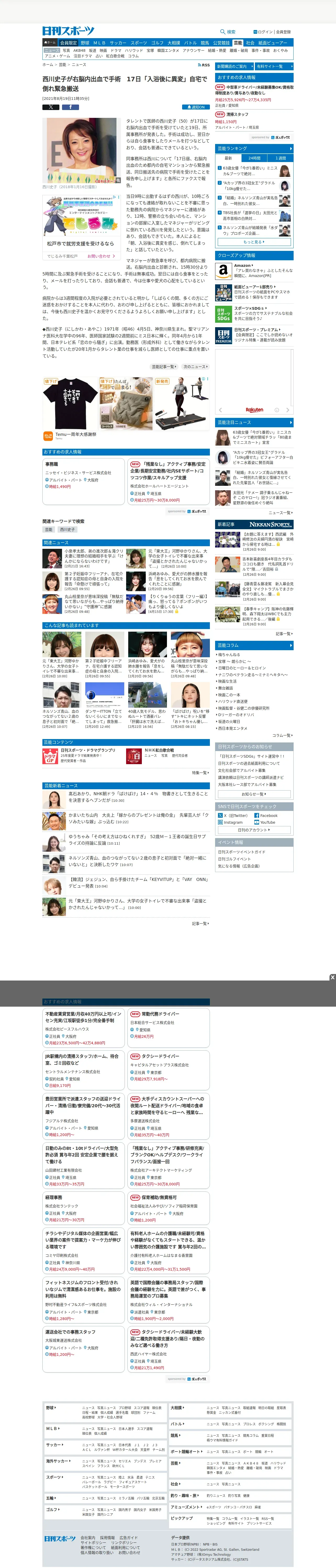Image resolution: width=336 pixels, height=1568 pixels.
Task: Select the 社会 navigation tab
Action: 250,43
